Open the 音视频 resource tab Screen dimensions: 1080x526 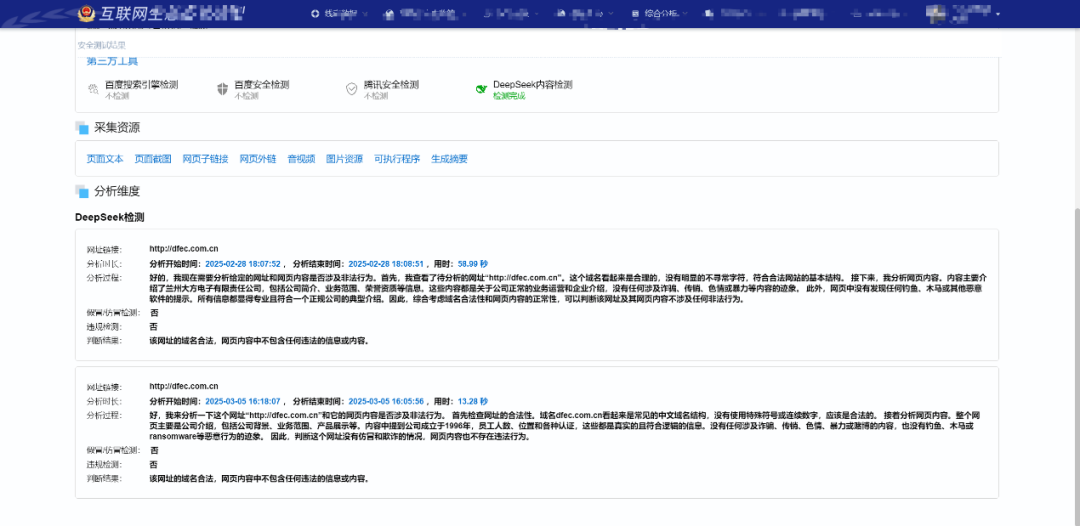pyautogui.click(x=301, y=159)
